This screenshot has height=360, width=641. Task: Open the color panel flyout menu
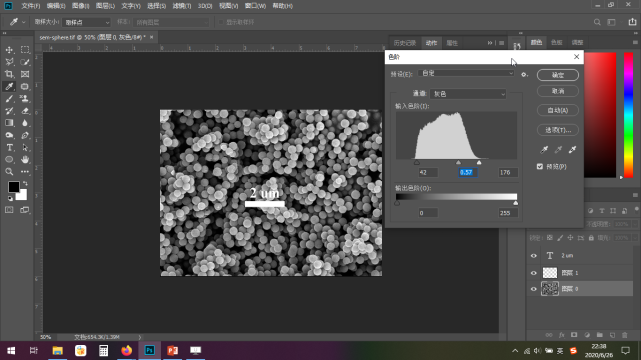(x=635, y=42)
